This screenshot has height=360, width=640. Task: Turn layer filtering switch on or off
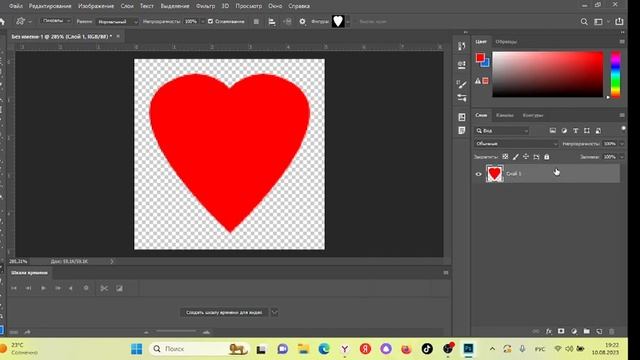[x=623, y=129]
